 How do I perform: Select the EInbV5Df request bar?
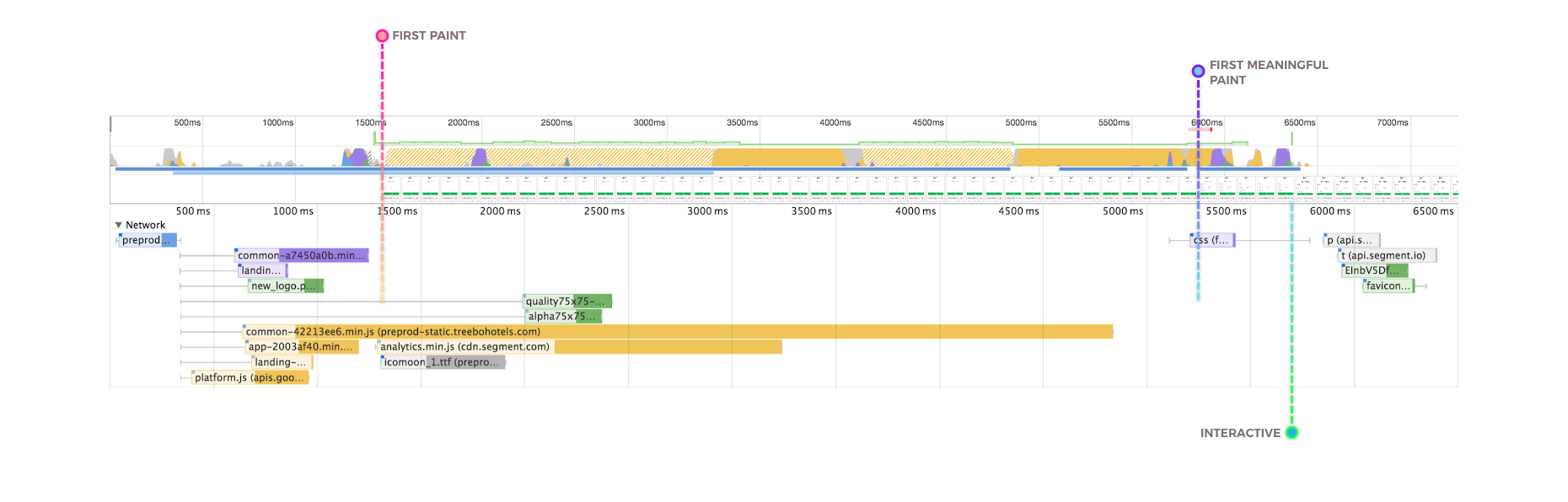coord(1374,270)
